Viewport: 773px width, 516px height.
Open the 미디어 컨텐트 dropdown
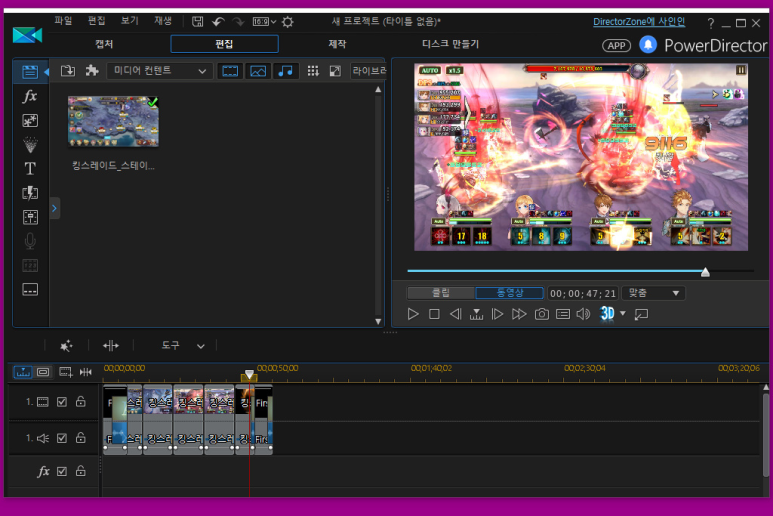160,71
